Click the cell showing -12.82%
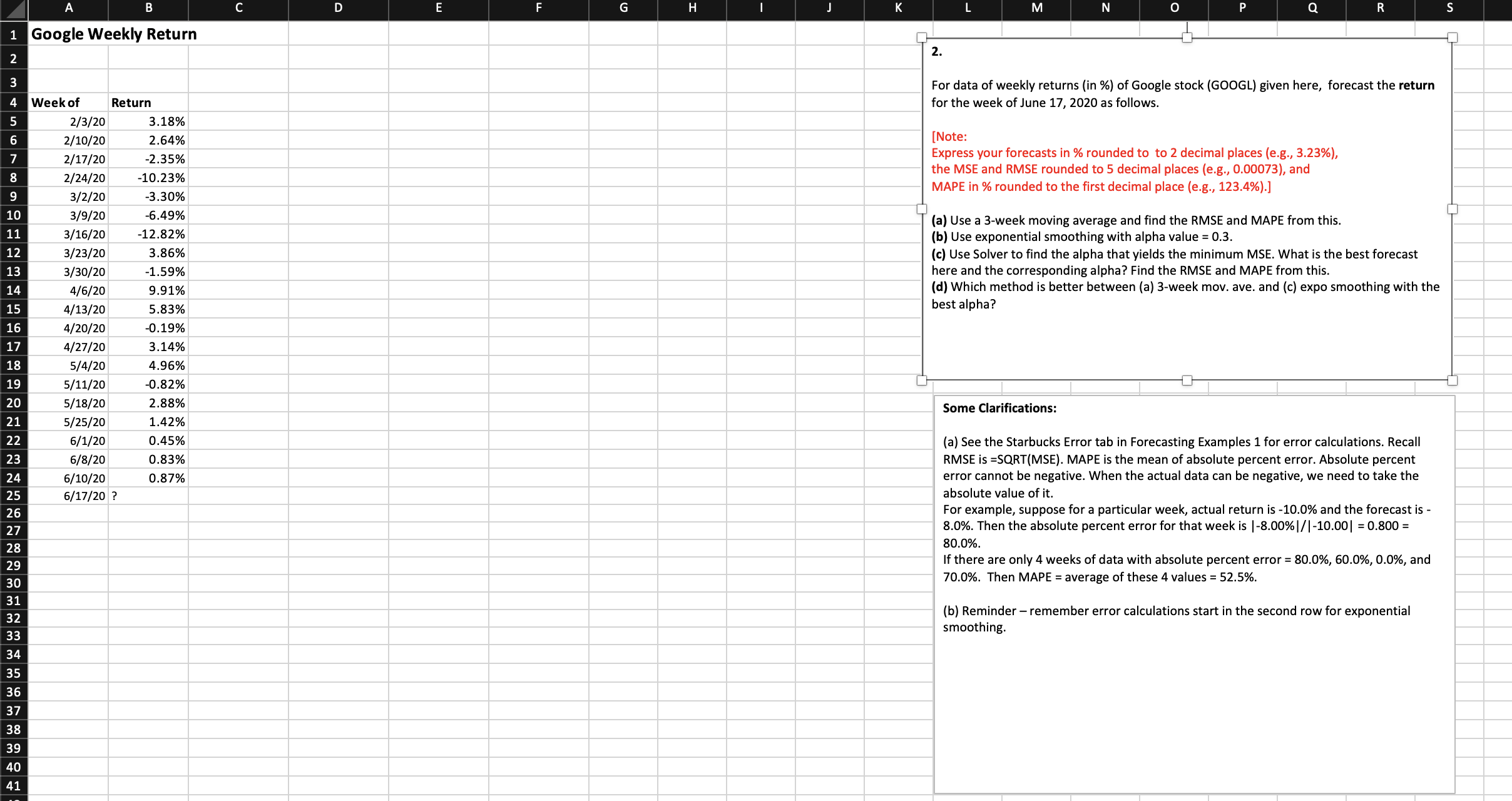This screenshot has width=1512, height=801. pyautogui.click(x=148, y=233)
